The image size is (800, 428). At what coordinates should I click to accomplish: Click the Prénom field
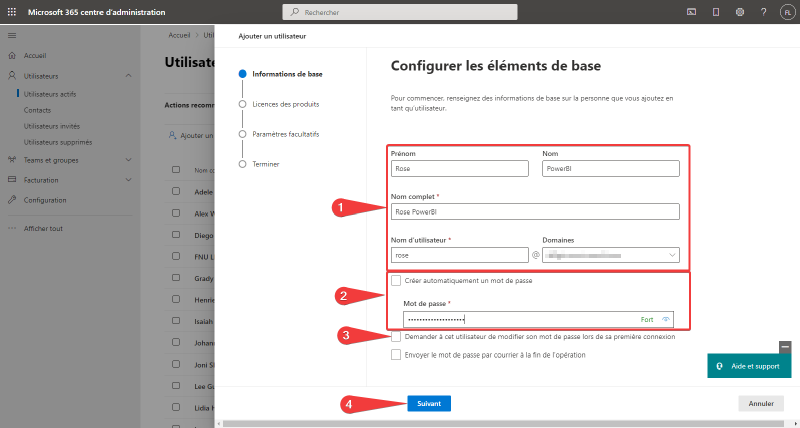(460, 168)
